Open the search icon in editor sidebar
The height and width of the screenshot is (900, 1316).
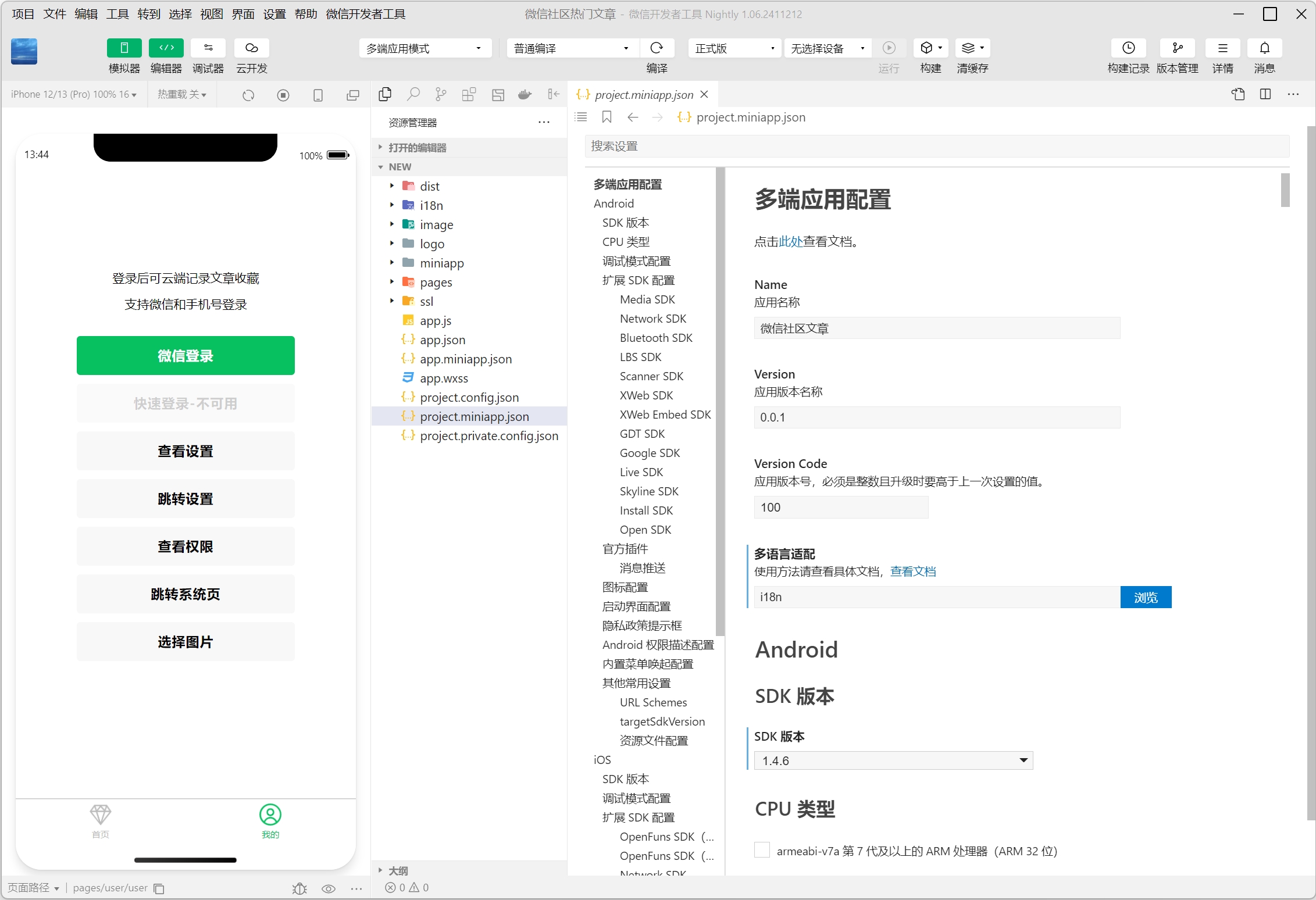click(413, 94)
